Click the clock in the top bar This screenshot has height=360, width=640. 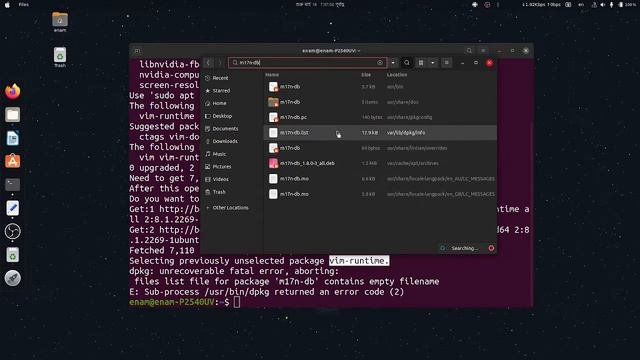[320, 4]
